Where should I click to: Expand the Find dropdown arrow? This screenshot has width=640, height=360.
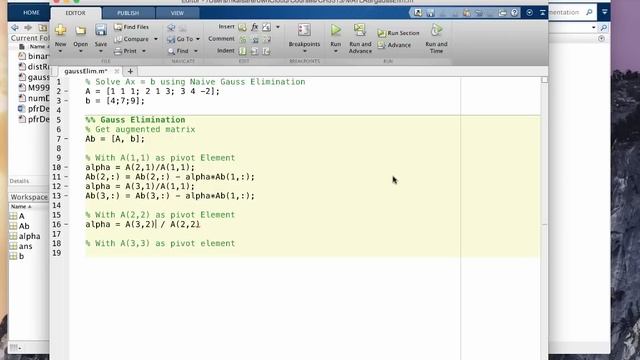pyautogui.click(x=196, y=51)
